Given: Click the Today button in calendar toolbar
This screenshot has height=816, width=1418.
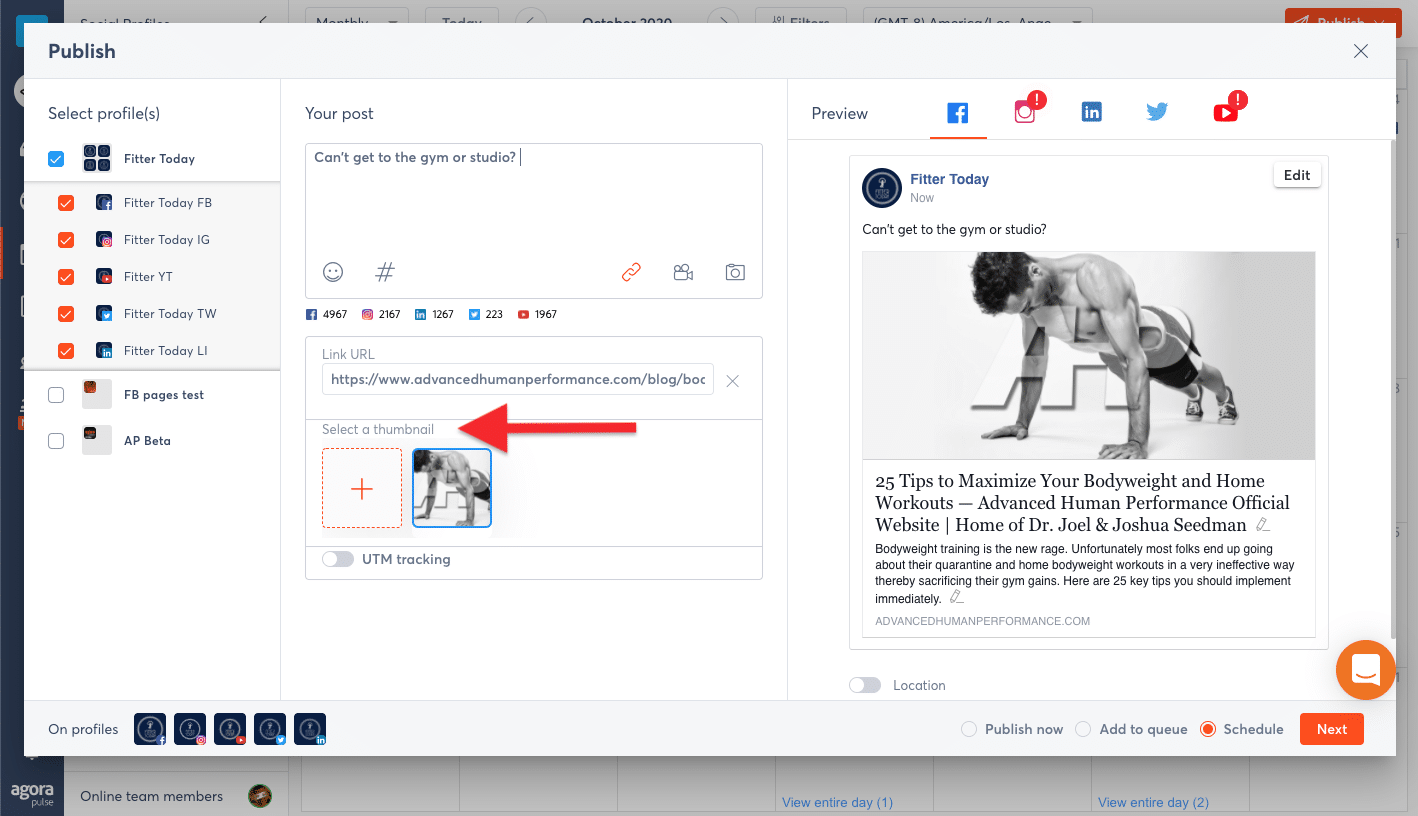Looking at the screenshot, I should [461, 21].
